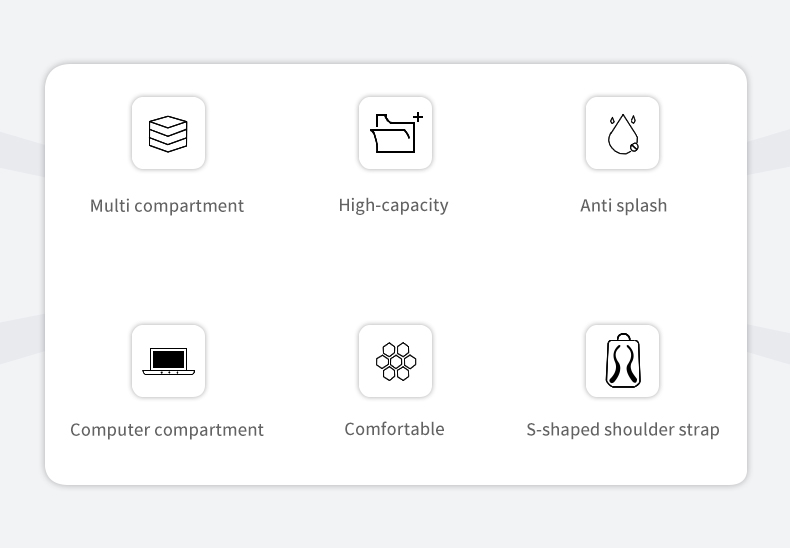This screenshot has height=548, width=790.
Task: Select the folder High-capacity icon
Action: [x=396, y=133]
